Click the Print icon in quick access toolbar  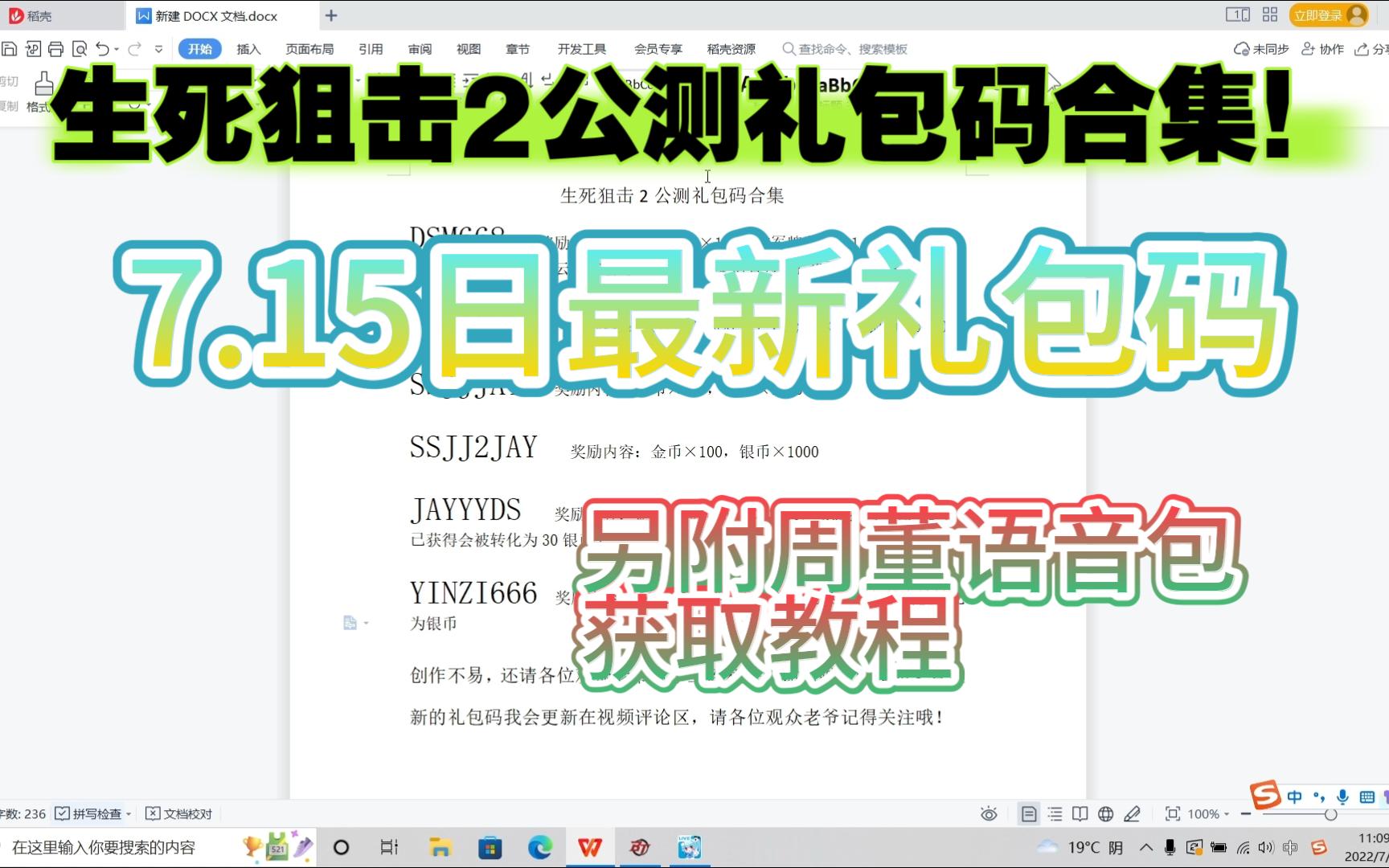pyautogui.click(x=55, y=49)
